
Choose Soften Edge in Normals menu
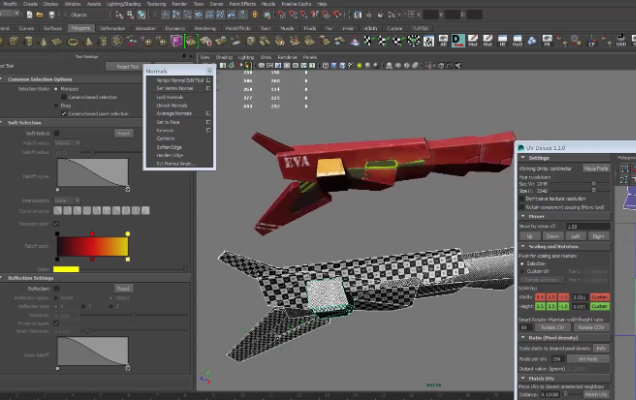[x=167, y=146]
